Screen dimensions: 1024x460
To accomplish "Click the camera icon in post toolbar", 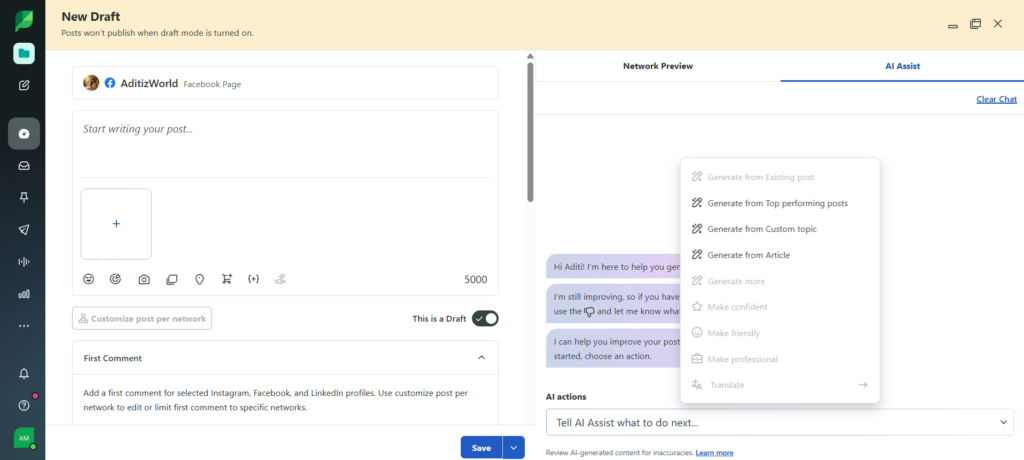I will [144, 279].
